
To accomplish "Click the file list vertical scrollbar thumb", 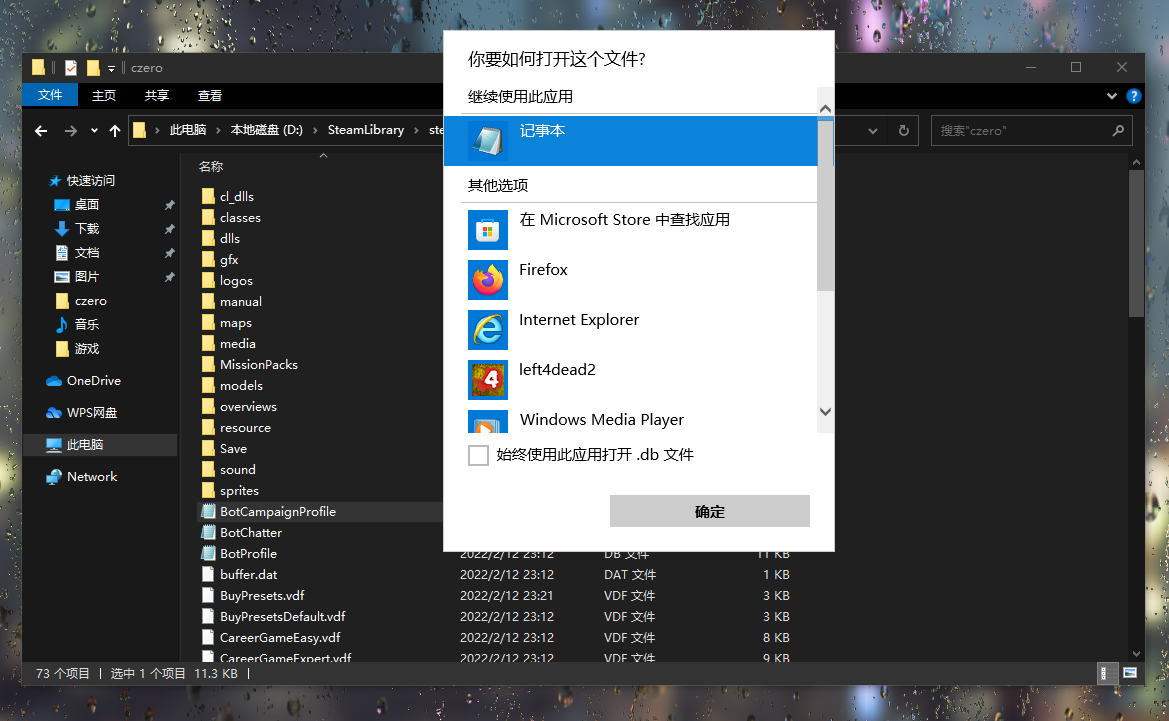I will pyautogui.click(x=1135, y=243).
